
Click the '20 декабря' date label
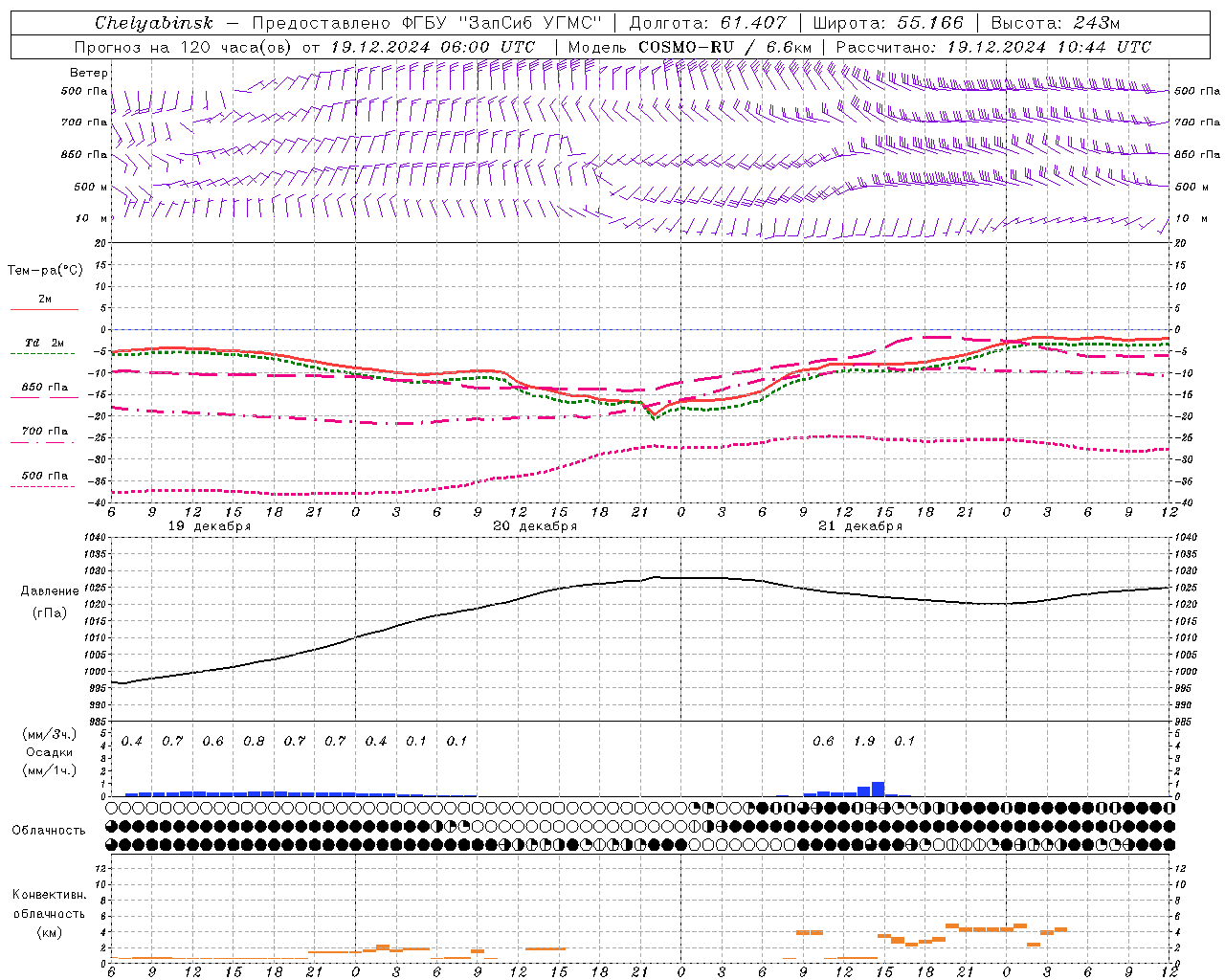point(534,526)
